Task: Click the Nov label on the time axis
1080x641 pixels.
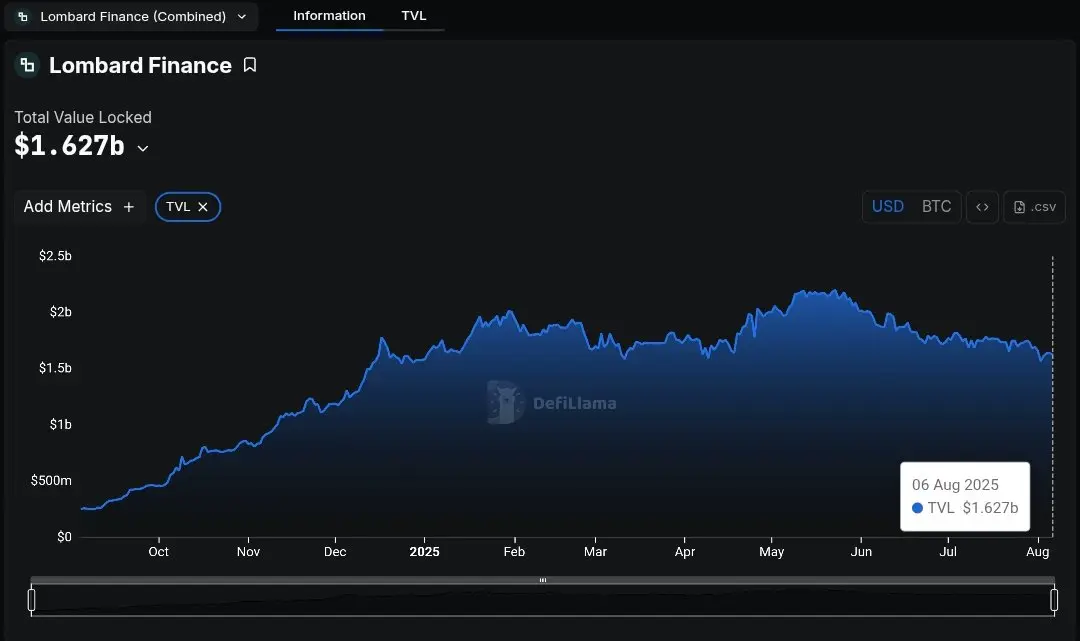Action: pos(248,551)
